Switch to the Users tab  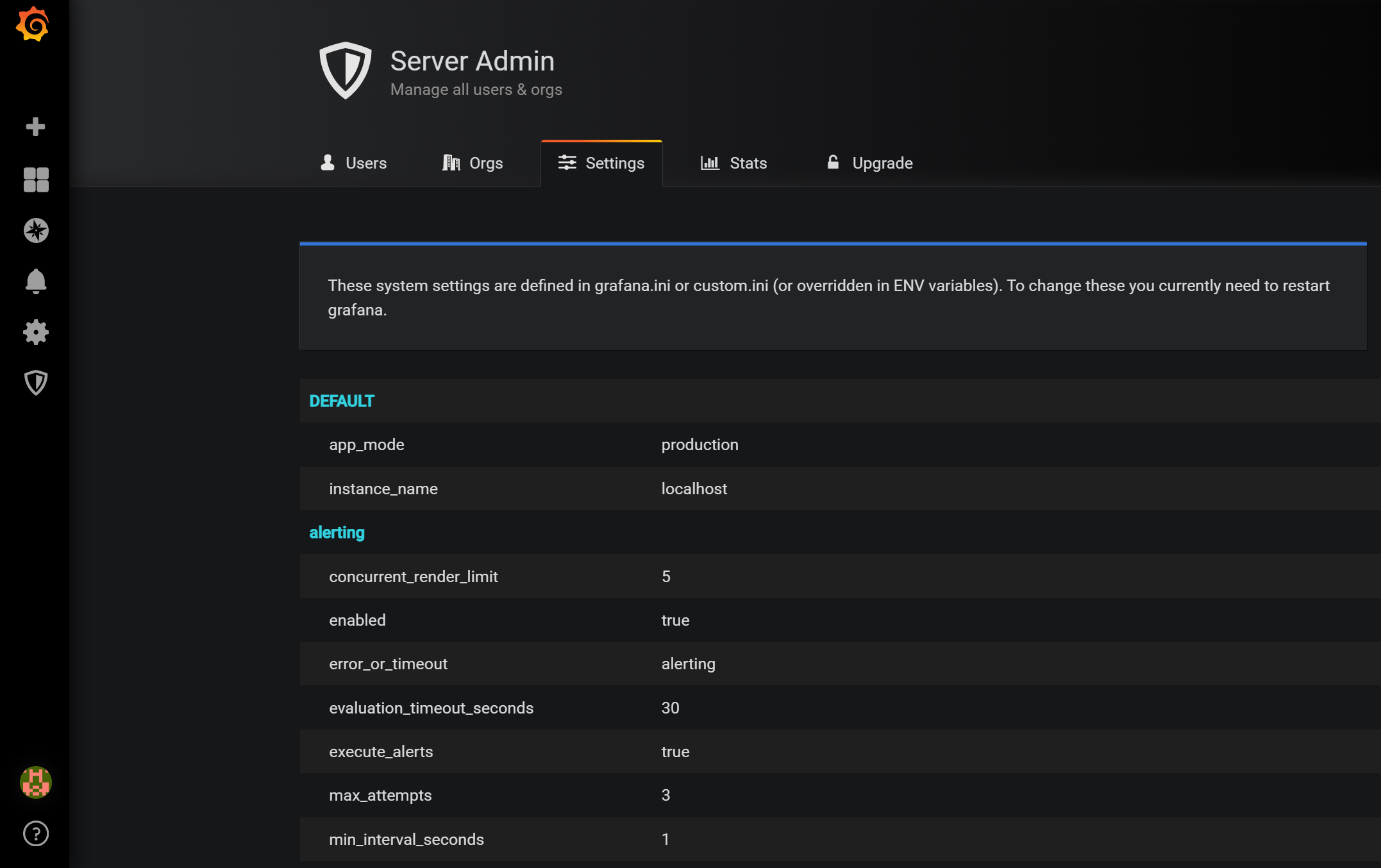tap(353, 163)
